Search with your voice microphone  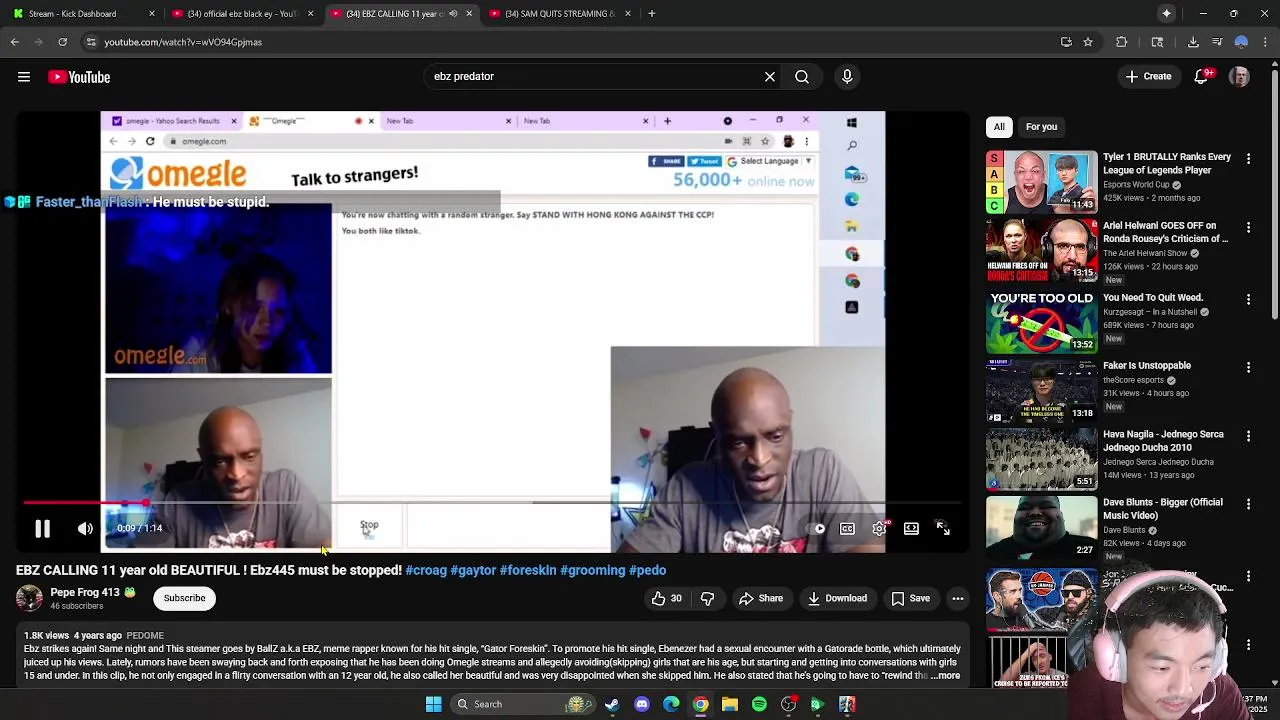point(847,76)
